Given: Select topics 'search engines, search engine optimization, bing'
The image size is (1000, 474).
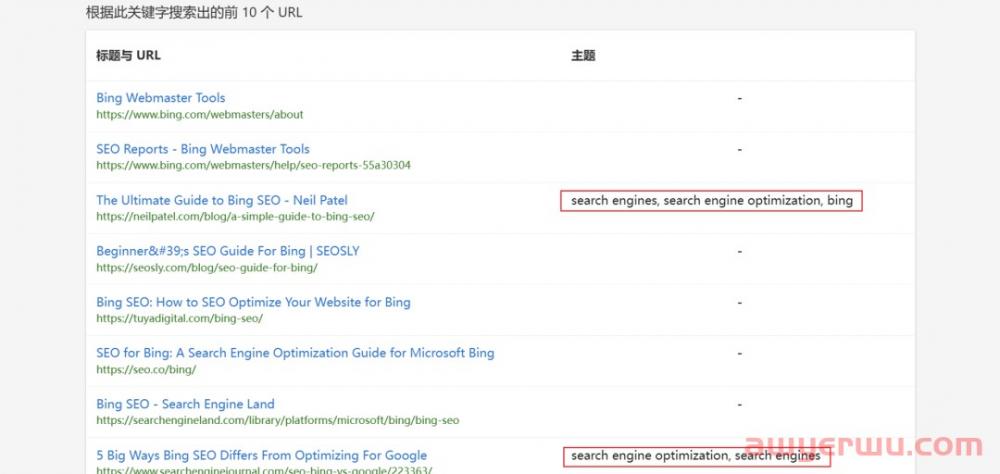Looking at the screenshot, I should [x=712, y=200].
